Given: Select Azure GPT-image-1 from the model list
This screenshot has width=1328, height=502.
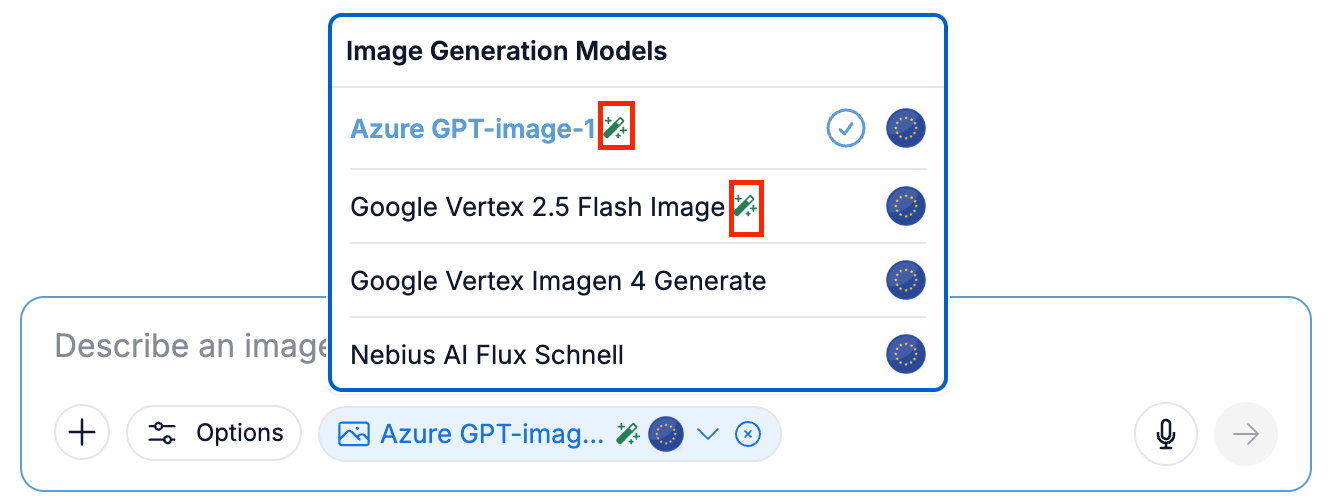Looking at the screenshot, I should 472,129.
